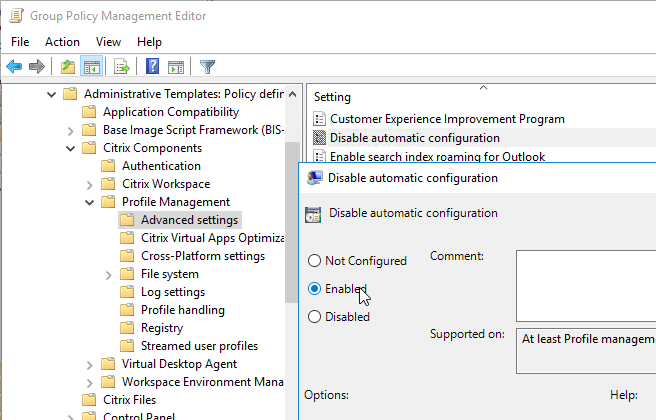Click the Back arrow toolbar icon
This screenshot has width=656, height=420.
coord(14,67)
